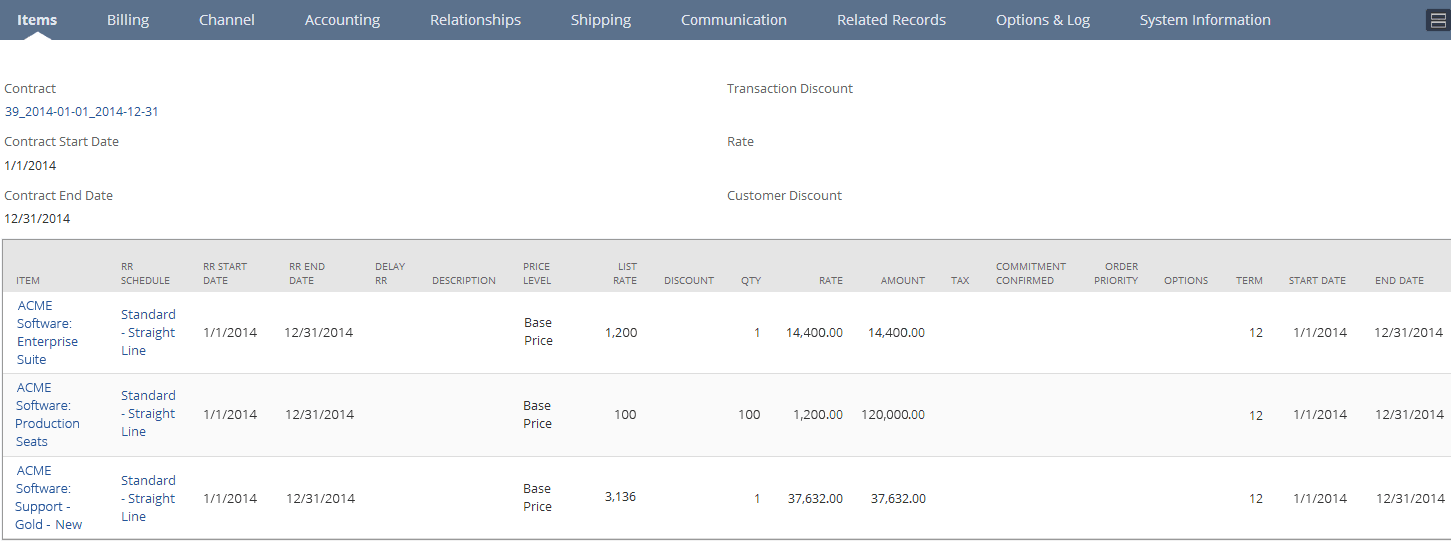Go to the Shipping tab
Screen dimensions: 1451x542
tap(601, 20)
